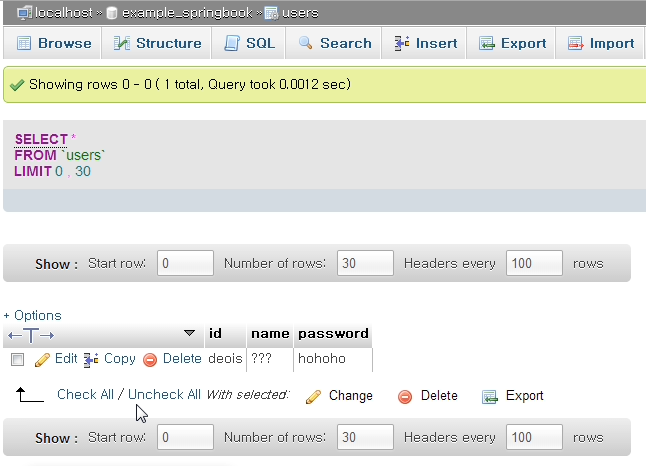The height and width of the screenshot is (466, 646).
Task: Click the Export tab's icon
Action: click(x=487, y=43)
